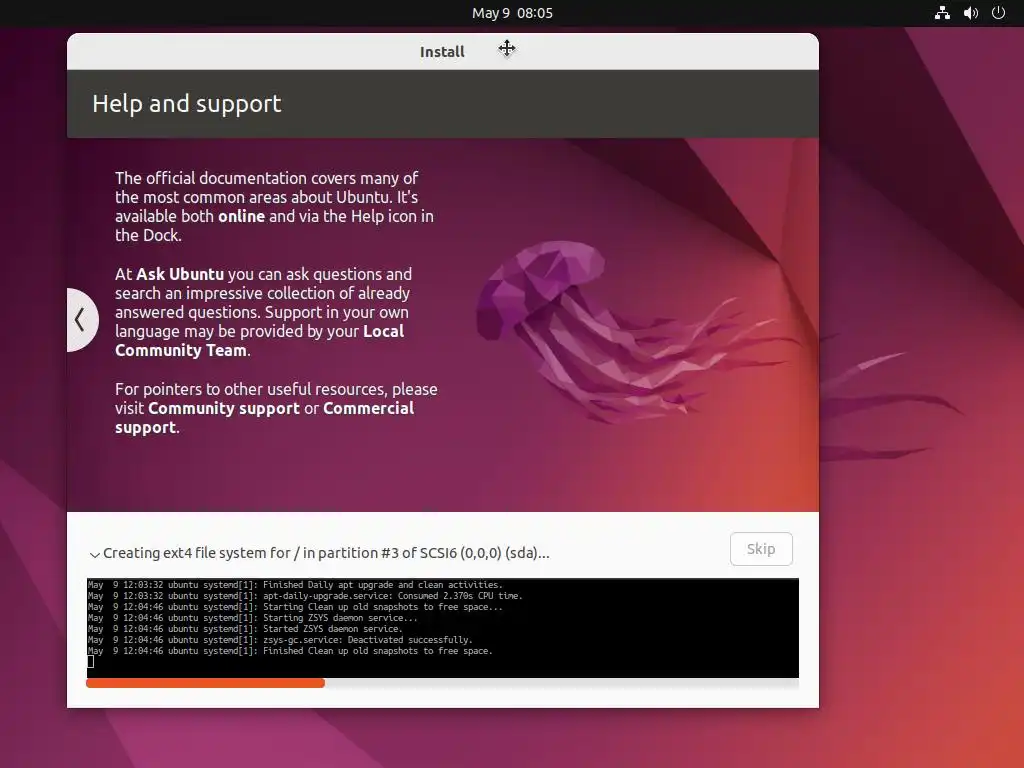This screenshot has width=1024, height=768.
Task: Click the volume speaker icon
Action: pos(970,13)
